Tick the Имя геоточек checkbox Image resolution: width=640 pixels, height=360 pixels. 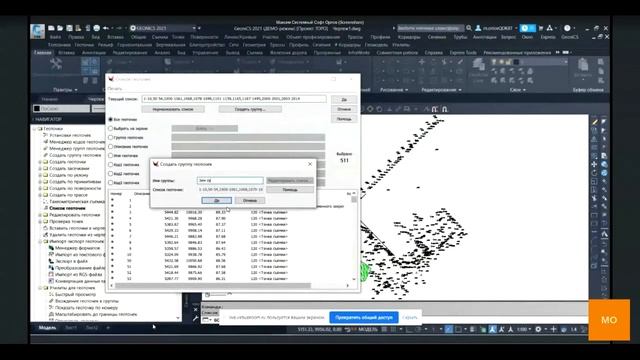click(x=110, y=156)
